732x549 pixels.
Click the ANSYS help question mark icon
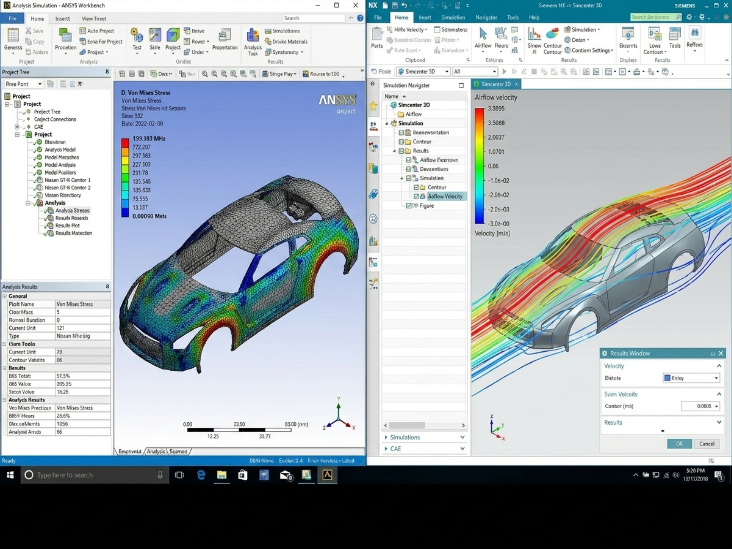(x=360, y=18)
